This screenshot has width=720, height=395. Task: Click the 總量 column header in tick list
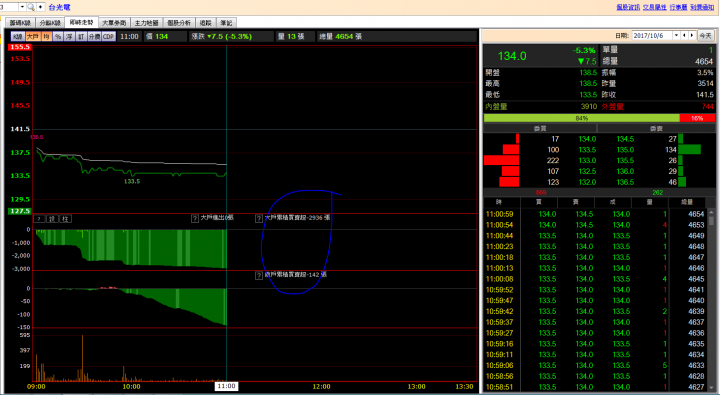[x=686, y=202]
